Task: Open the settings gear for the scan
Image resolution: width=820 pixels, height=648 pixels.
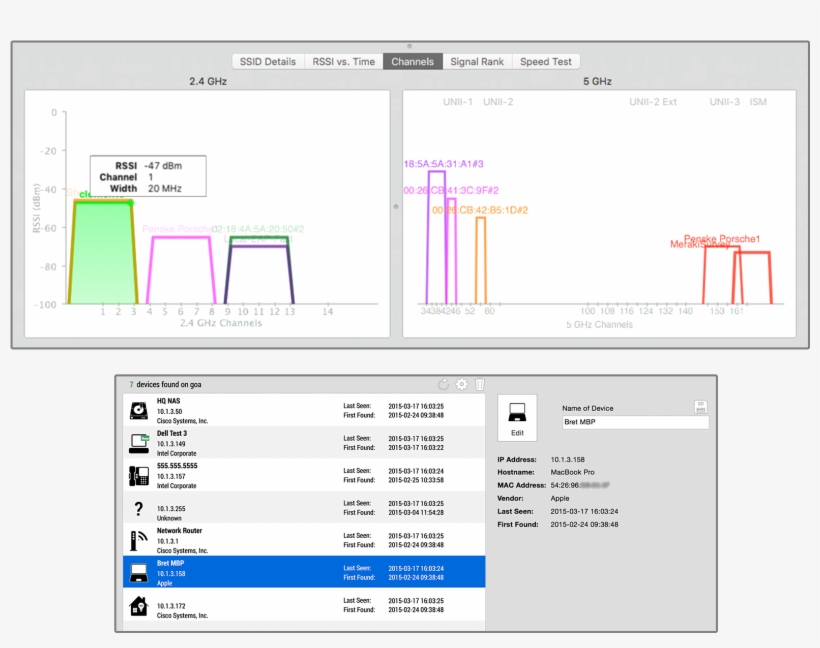Action: pyautogui.click(x=461, y=384)
